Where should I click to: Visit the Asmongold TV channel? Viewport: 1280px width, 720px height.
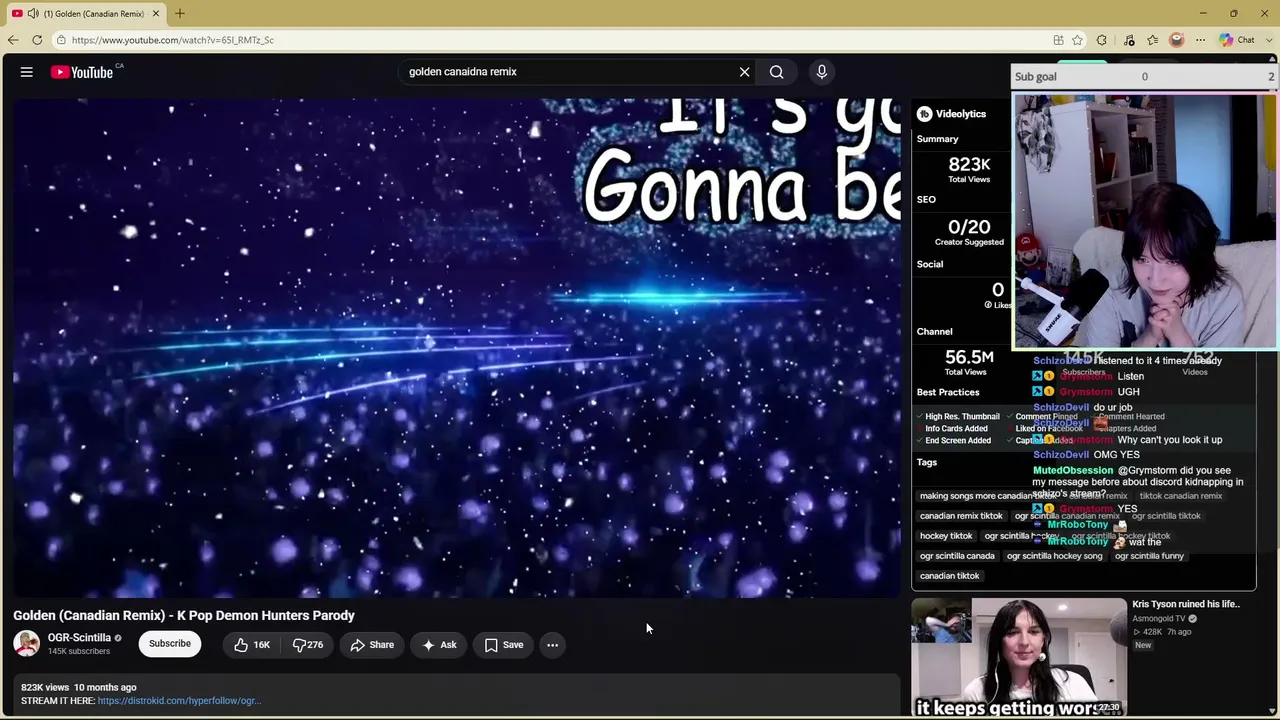tap(1160, 619)
